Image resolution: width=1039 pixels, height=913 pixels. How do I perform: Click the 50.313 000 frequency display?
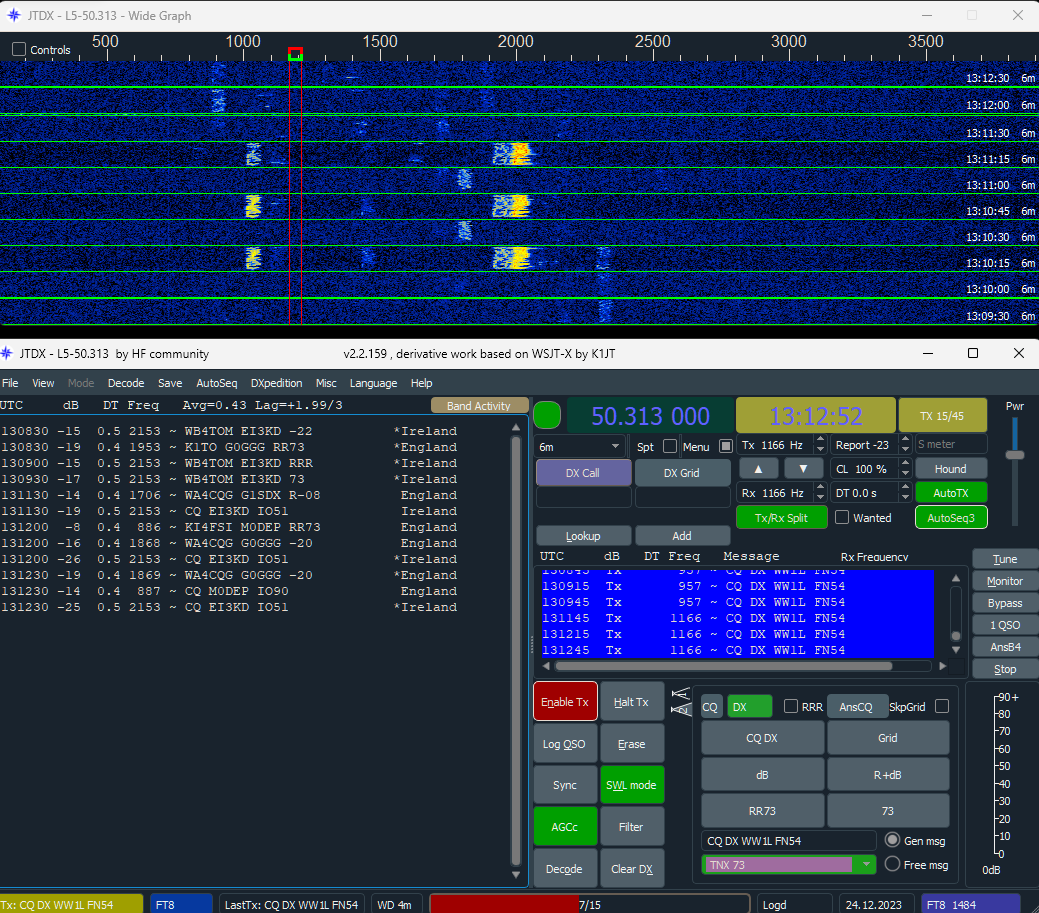point(650,415)
